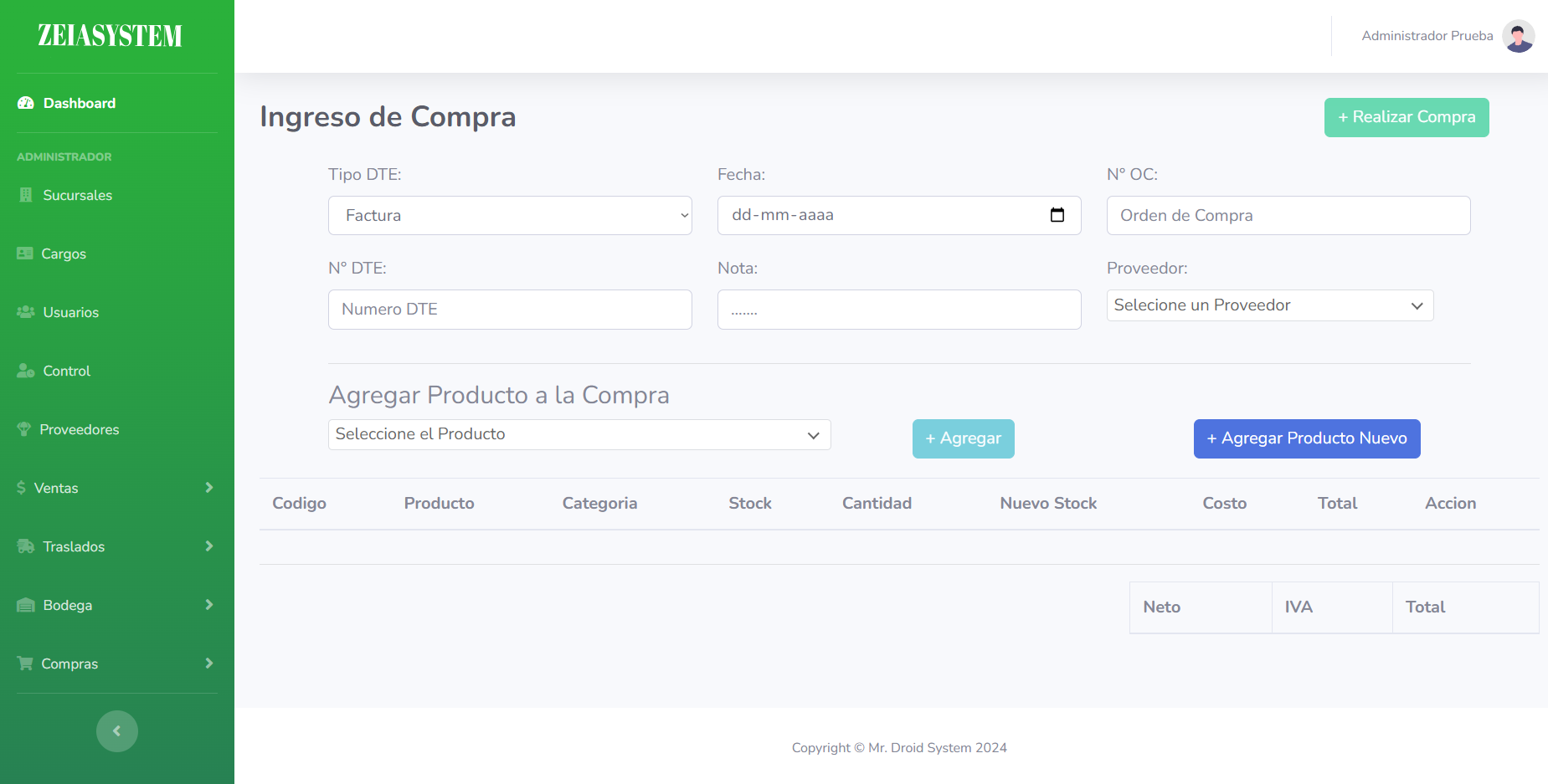Select the Dashboard speedometer icon
The height and width of the screenshot is (784, 1548).
point(24,102)
